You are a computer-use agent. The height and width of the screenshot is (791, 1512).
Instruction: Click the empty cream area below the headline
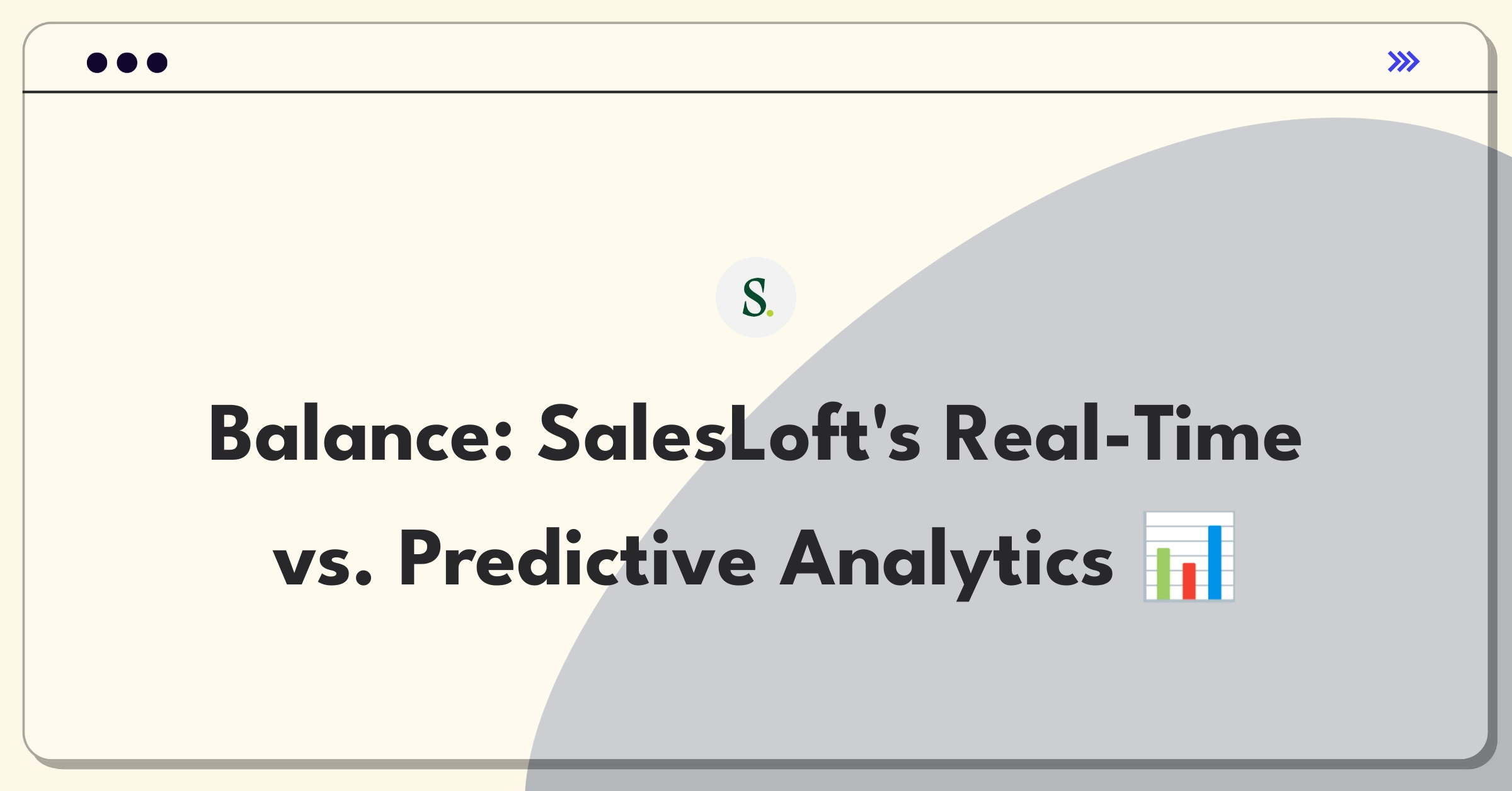tap(315, 680)
